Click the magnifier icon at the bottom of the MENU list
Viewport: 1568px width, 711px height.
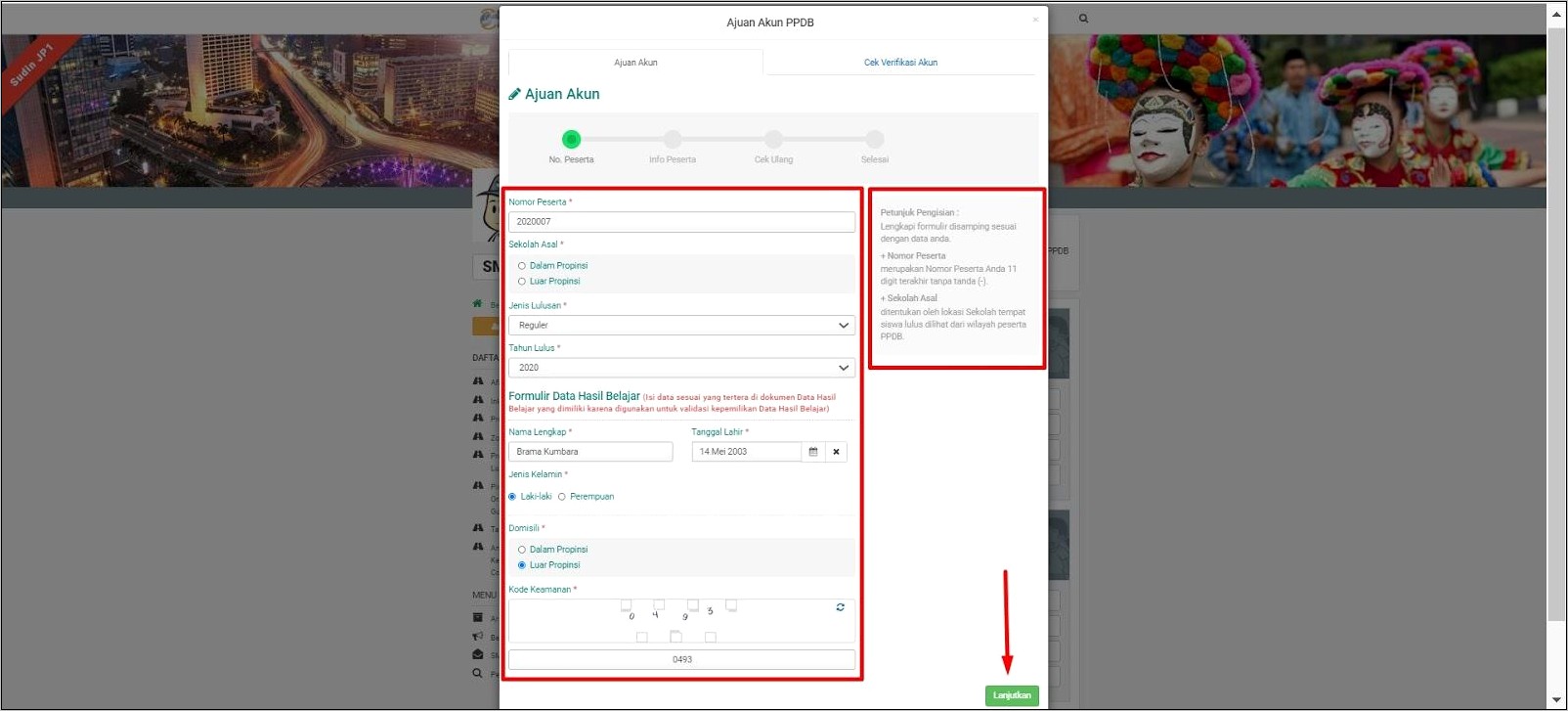[x=478, y=674]
